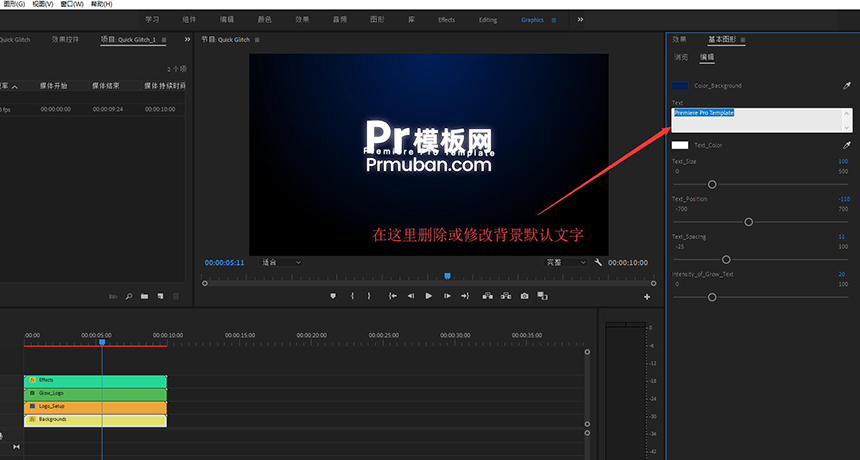860x460 pixels.
Task: Click the trash icon in project panel
Action: coord(176,297)
